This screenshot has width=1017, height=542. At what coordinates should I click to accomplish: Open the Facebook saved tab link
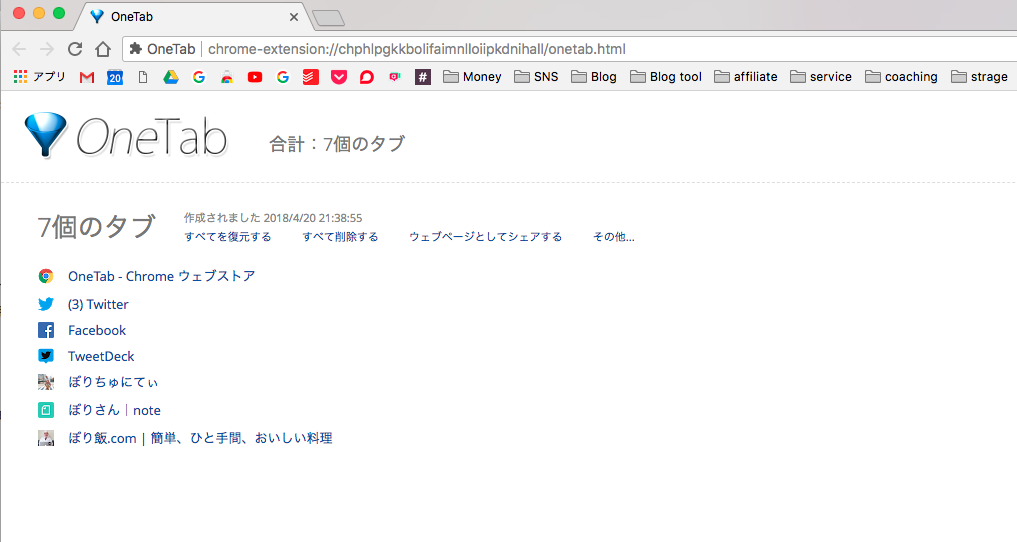[x=97, y=330]
